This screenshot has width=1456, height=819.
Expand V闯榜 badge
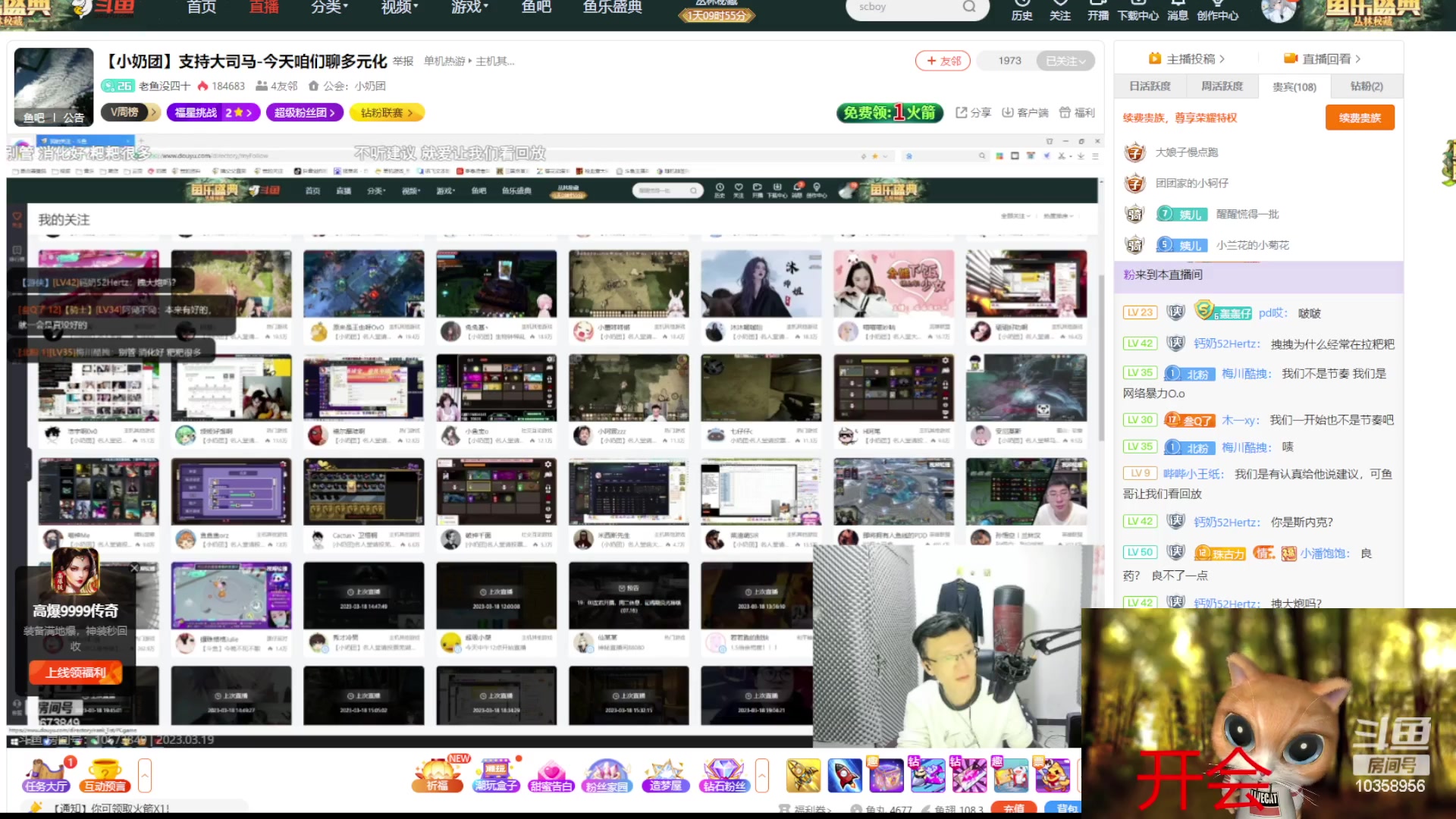[x=130, y=112]
